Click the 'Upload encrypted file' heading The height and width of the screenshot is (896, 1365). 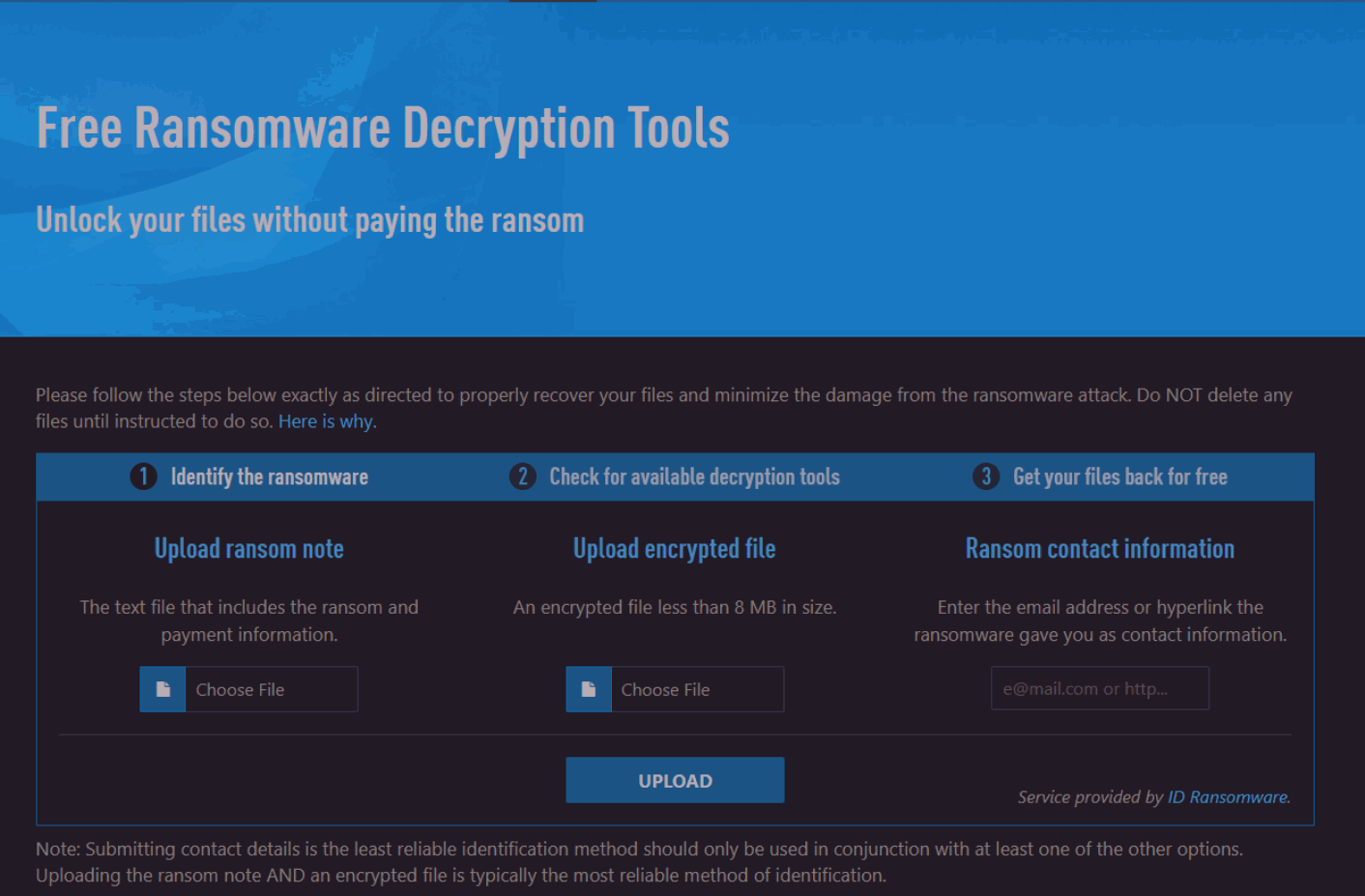point(674,548)
